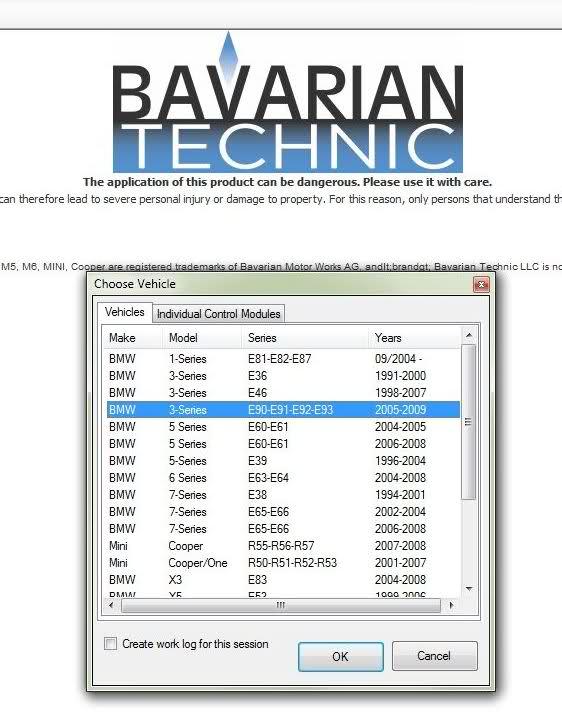Screen dimensions: 562x719
Task: Select BMW 1-Series E81-E82-E87 row
Action: coord(283,359)
